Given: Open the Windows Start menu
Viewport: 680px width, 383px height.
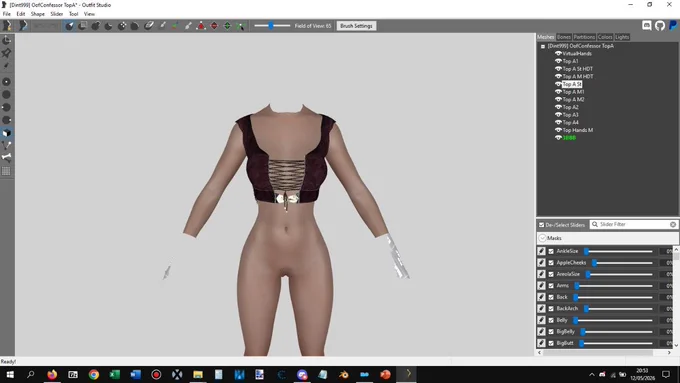Looking at the screenshot, I should click(x=10, y=374).
